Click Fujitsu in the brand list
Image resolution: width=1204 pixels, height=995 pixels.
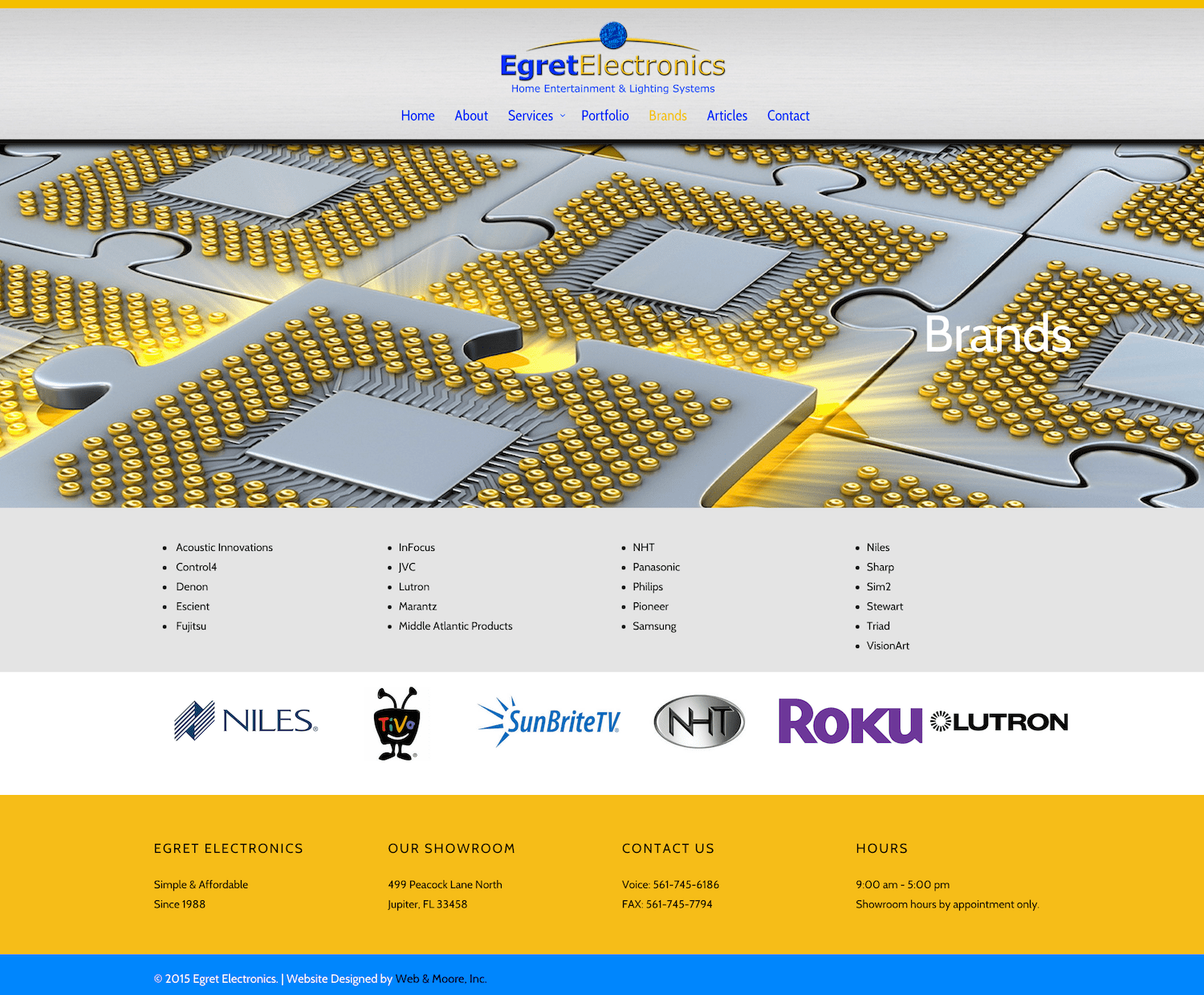click(x=191, y=626)
